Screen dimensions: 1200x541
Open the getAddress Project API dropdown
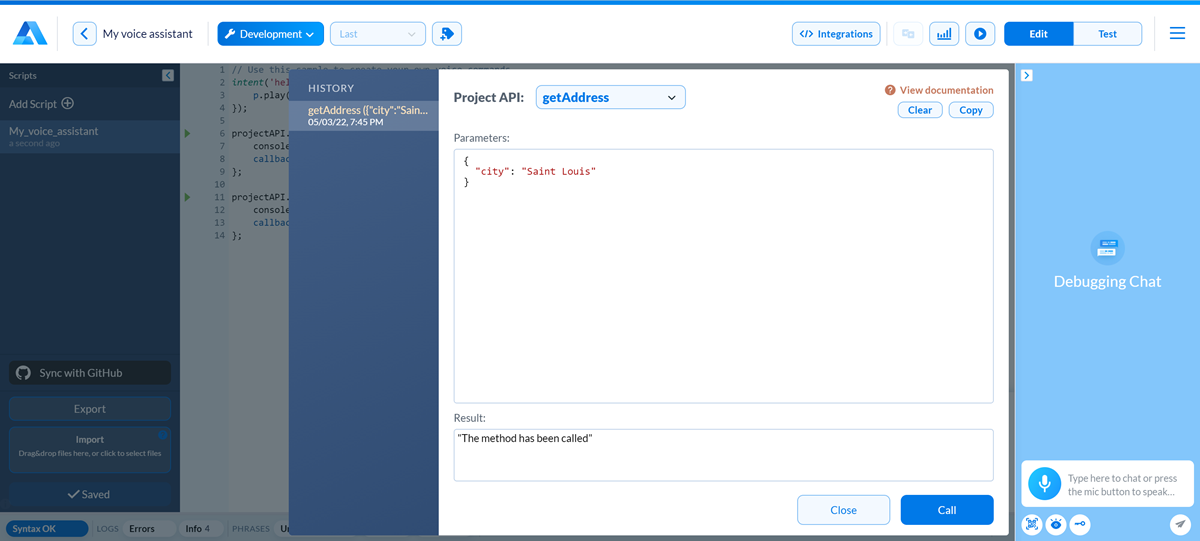pyautogui.click(x=610, y=97)
